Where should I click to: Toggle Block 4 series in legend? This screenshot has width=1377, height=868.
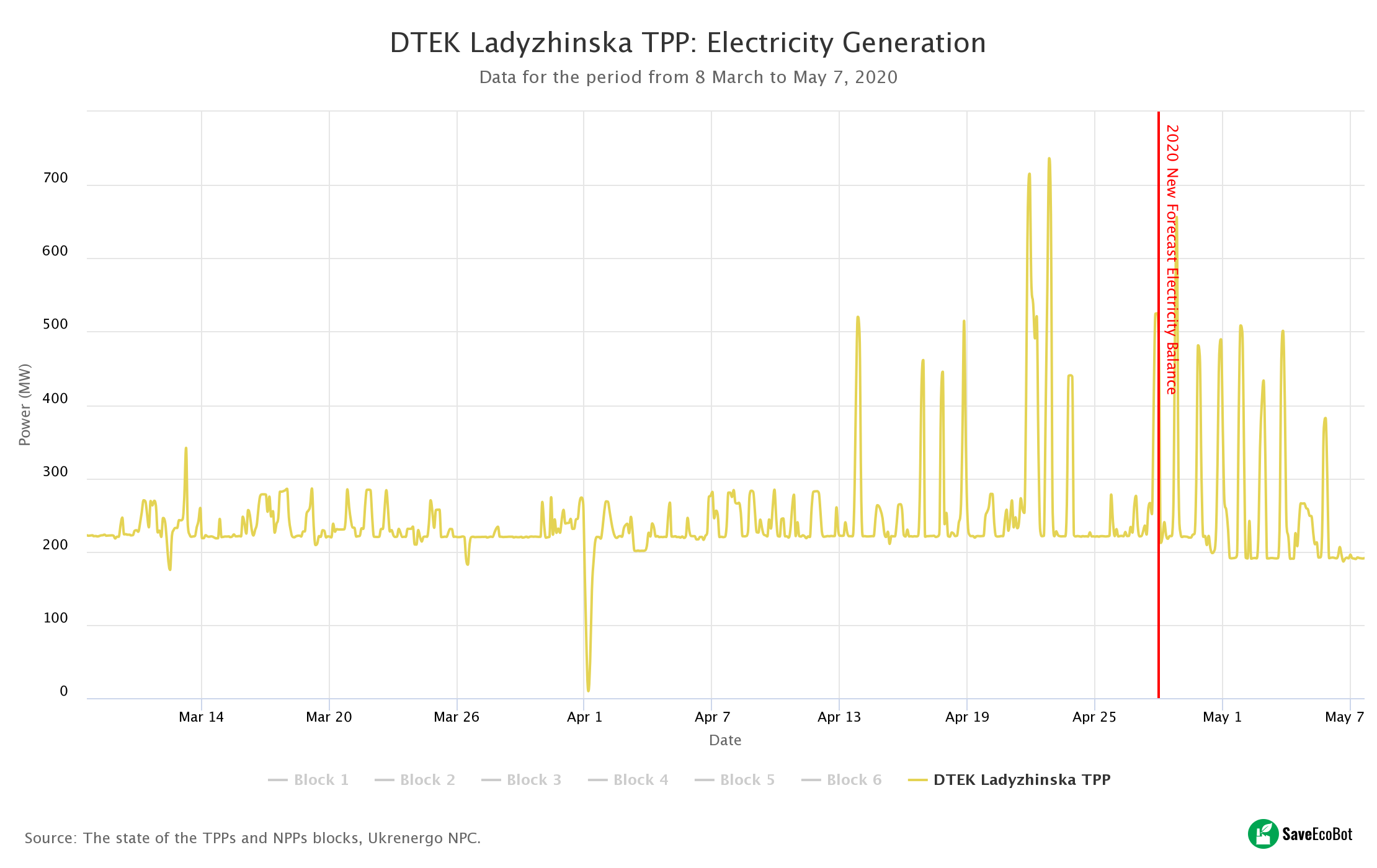coord(628,780)
